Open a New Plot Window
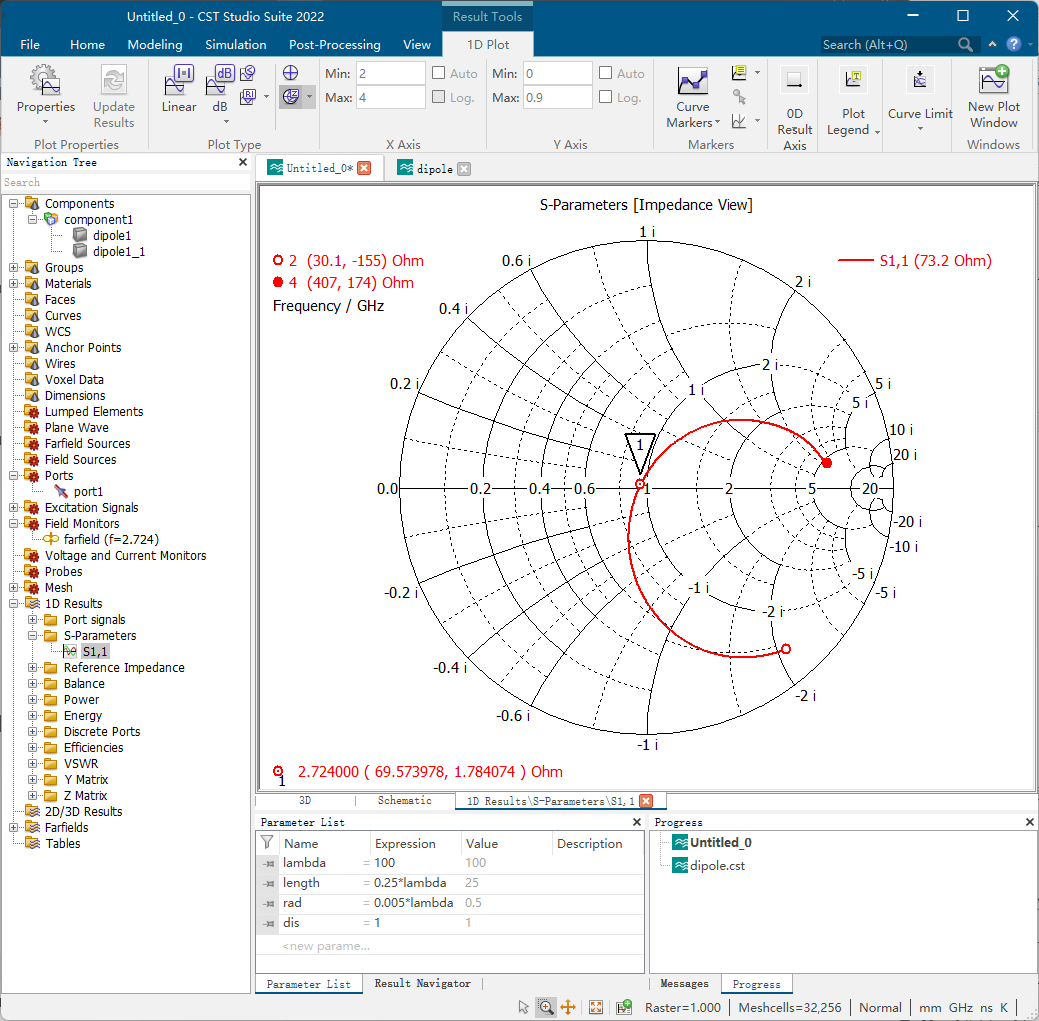This screenshot has height=1021, width=1039. 993,97
